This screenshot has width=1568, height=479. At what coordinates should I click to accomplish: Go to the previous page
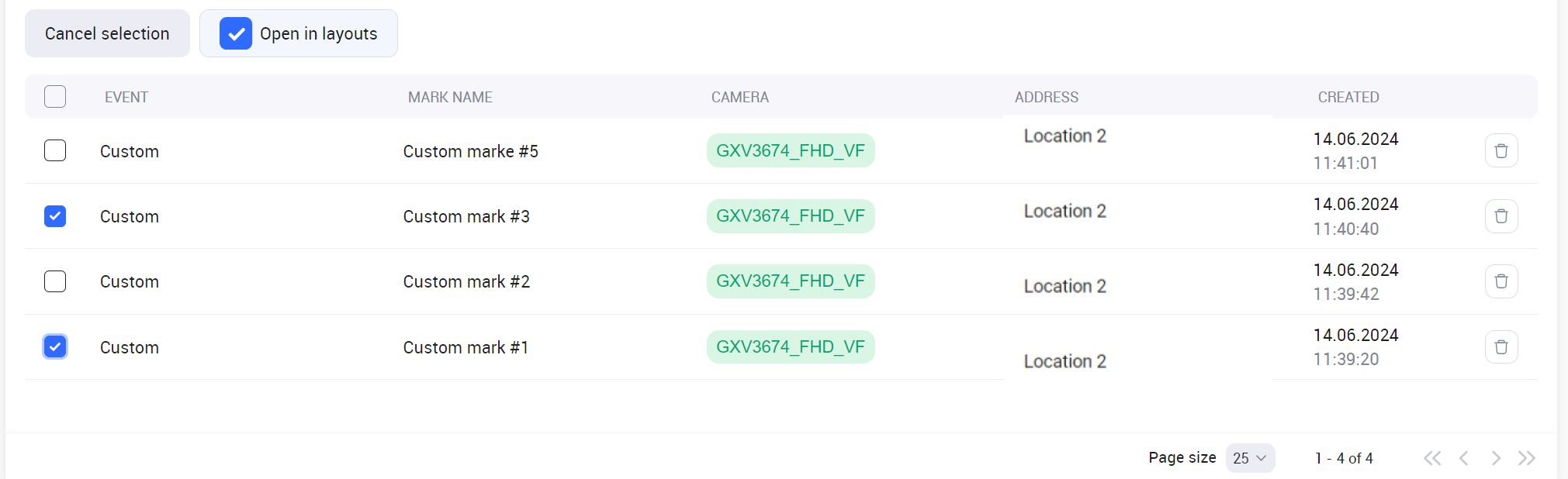(x=1464, y=458)
